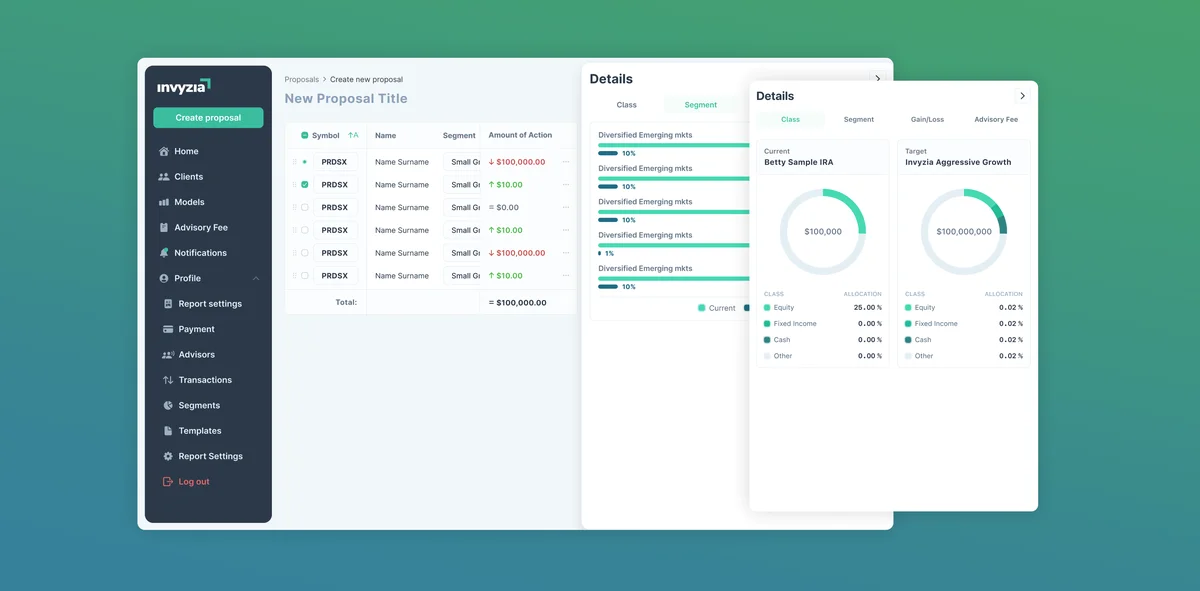Screen dimensions: 1200x591
Task: Go to Clients via its people icon
Action: [164, 177]
